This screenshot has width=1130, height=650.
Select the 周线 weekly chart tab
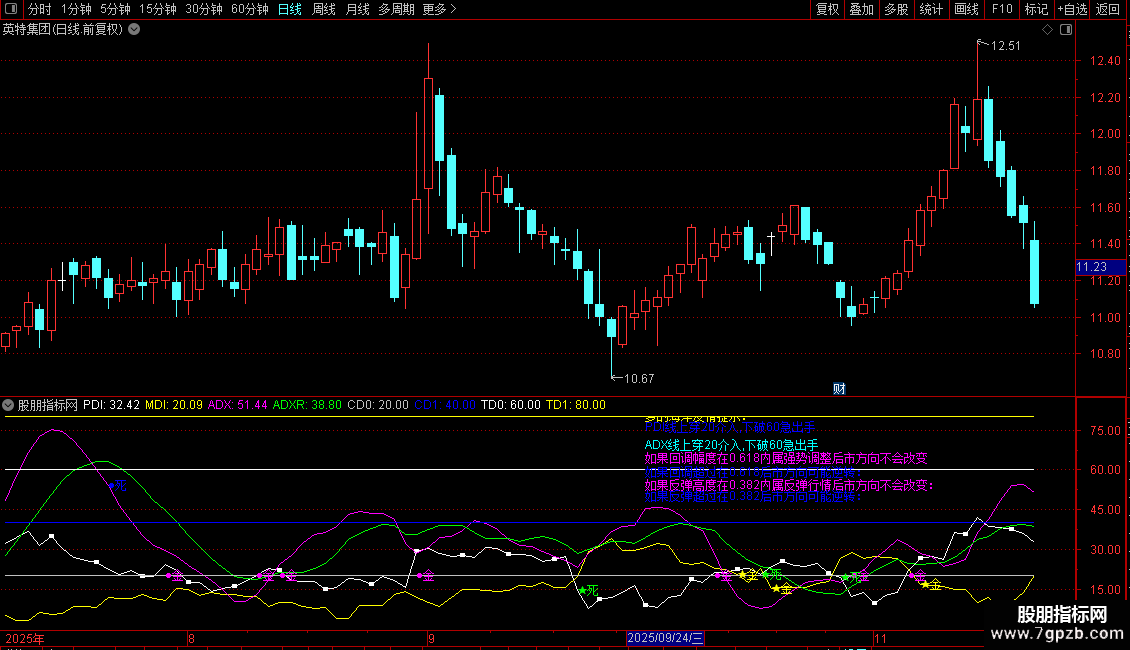tap(323, 10)
